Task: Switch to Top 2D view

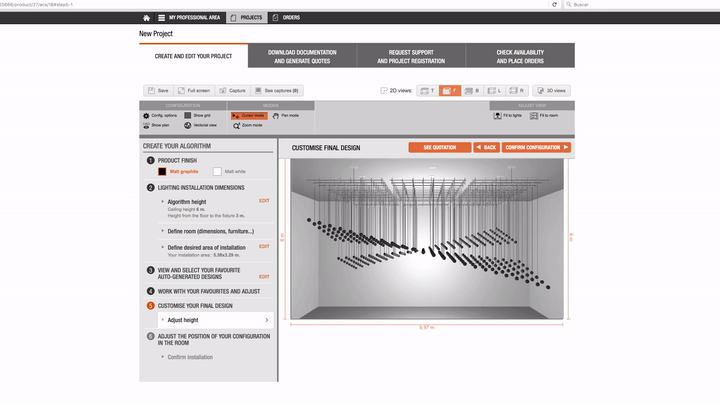Action: [x=426, y=90]
